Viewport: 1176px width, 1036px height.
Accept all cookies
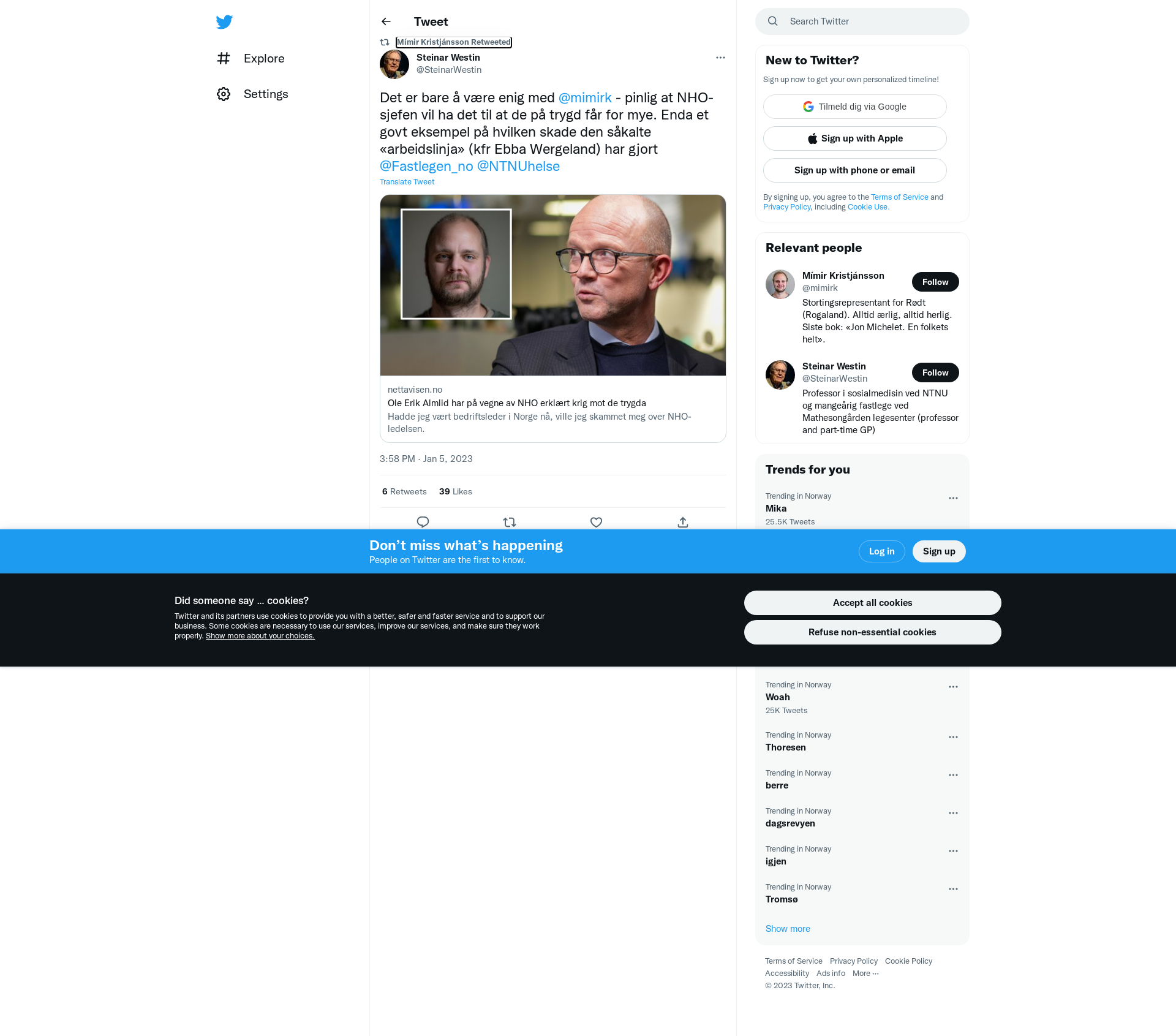click(x=872, y=603)
